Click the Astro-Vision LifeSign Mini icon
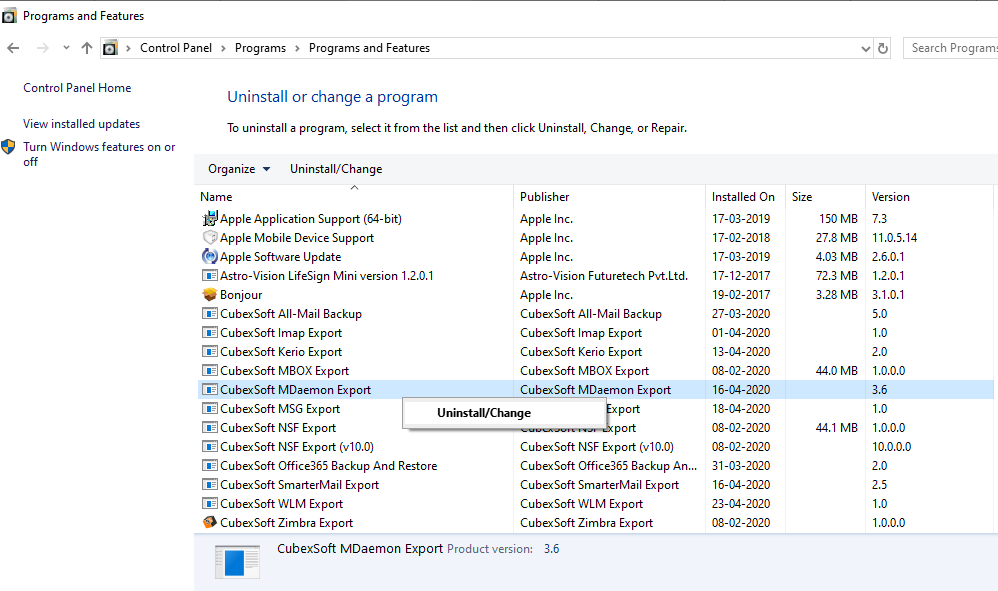Viewport: 998px width, 591px height. [x=210, y=276]
